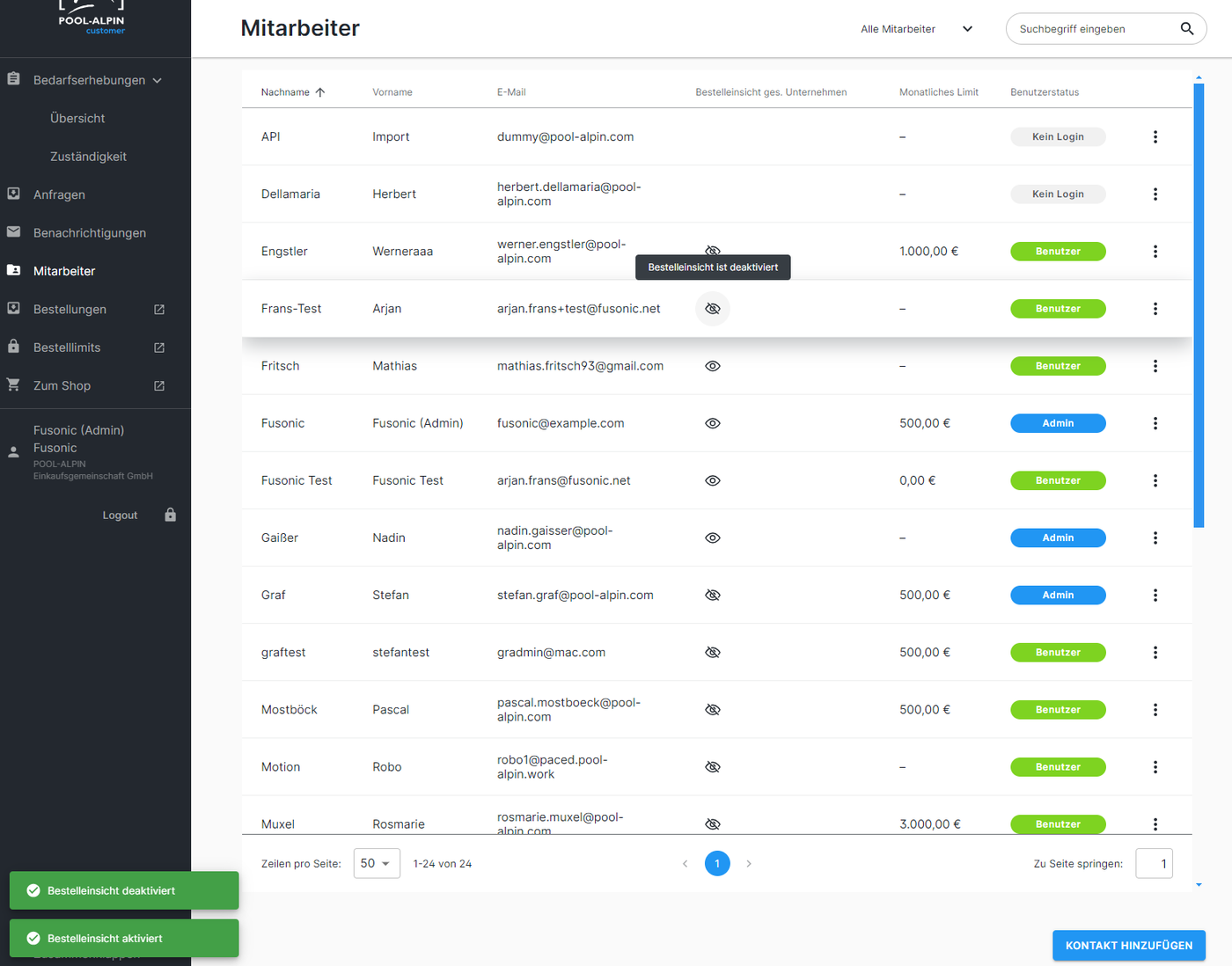This screenshot has height=966, width=1232.
Task: Click the lock icon next to Logout
Action: coord(171,516)
